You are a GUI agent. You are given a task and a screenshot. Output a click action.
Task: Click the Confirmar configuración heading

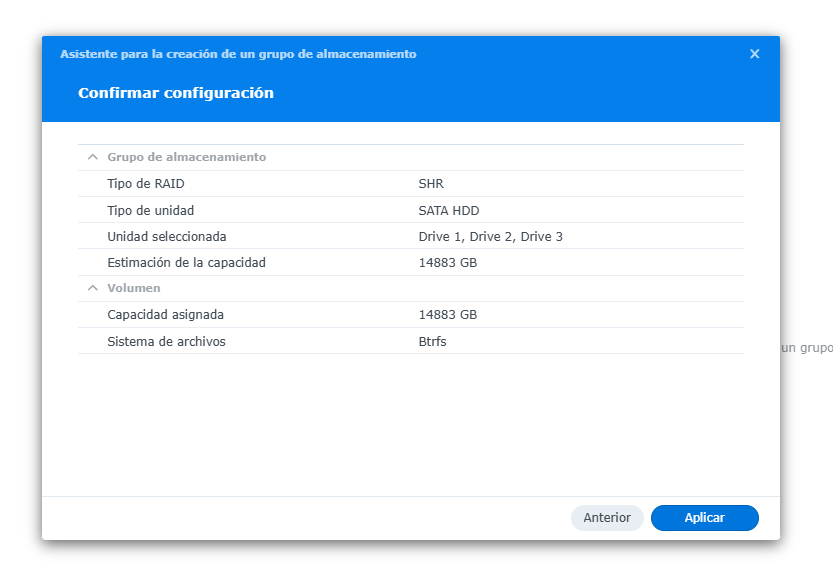coord(176,93)
